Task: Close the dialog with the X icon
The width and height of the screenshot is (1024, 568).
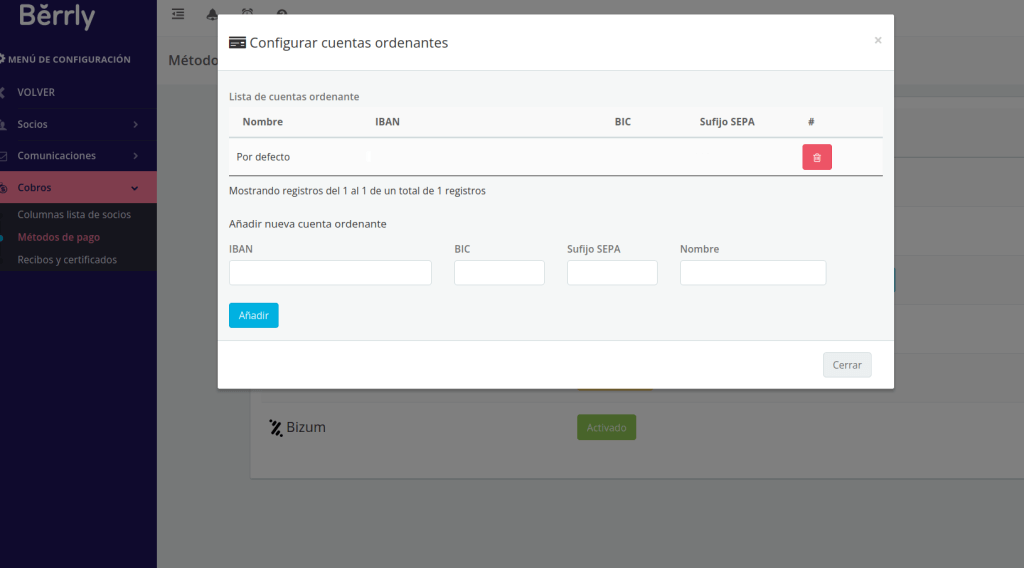Action: (x=878, y=40)
